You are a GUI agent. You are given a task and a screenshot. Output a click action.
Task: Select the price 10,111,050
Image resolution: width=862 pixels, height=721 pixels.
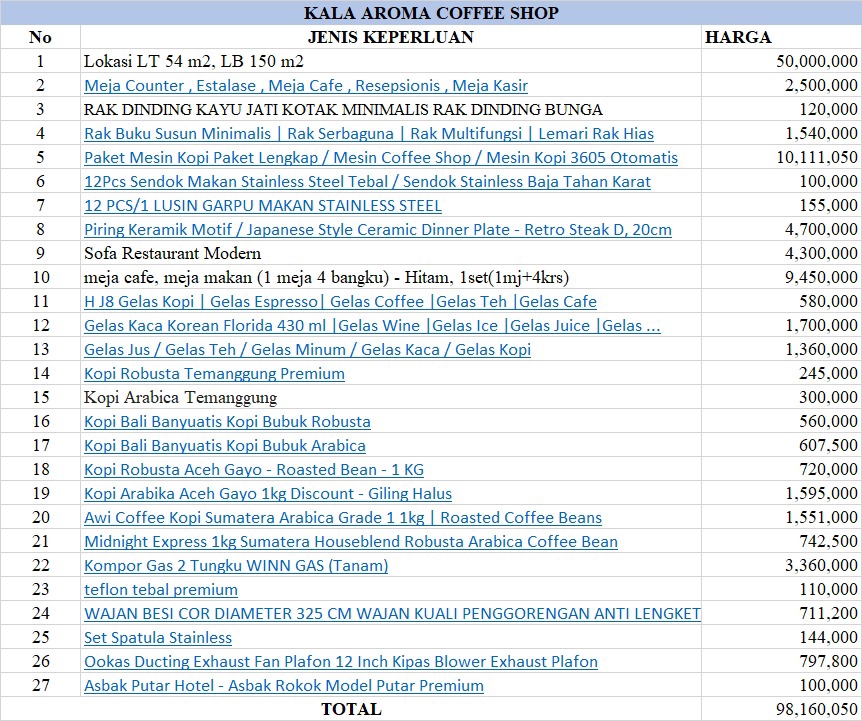(x=781, y=157)
